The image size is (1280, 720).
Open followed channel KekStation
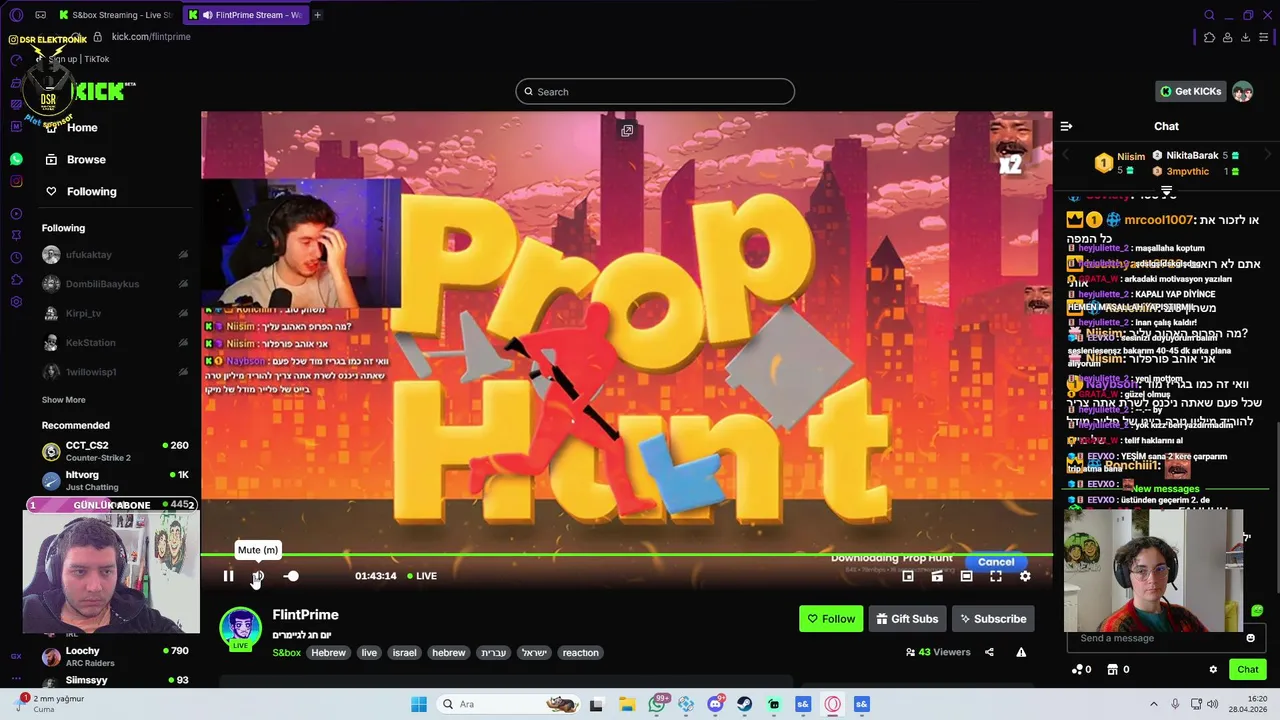coord(115,343)
